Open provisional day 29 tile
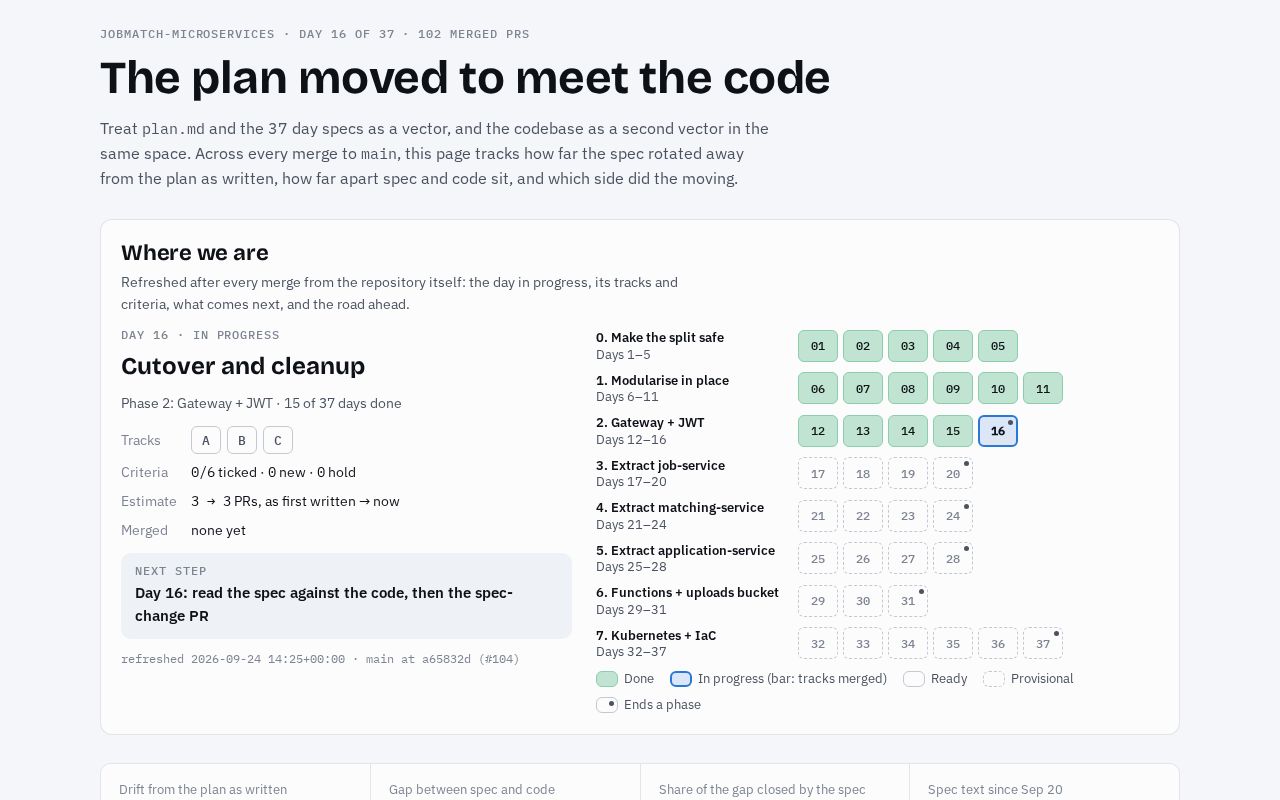 coord(818,601)
